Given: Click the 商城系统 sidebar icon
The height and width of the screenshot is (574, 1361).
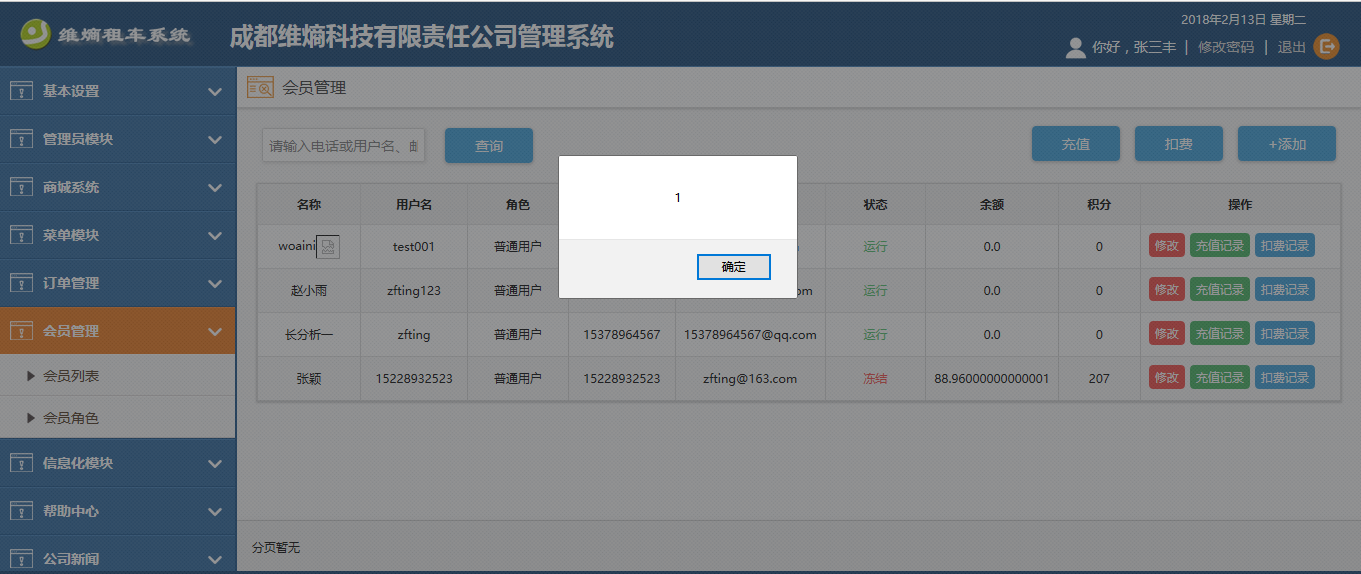Looking at the screenshot, I should tap(21, 187).
